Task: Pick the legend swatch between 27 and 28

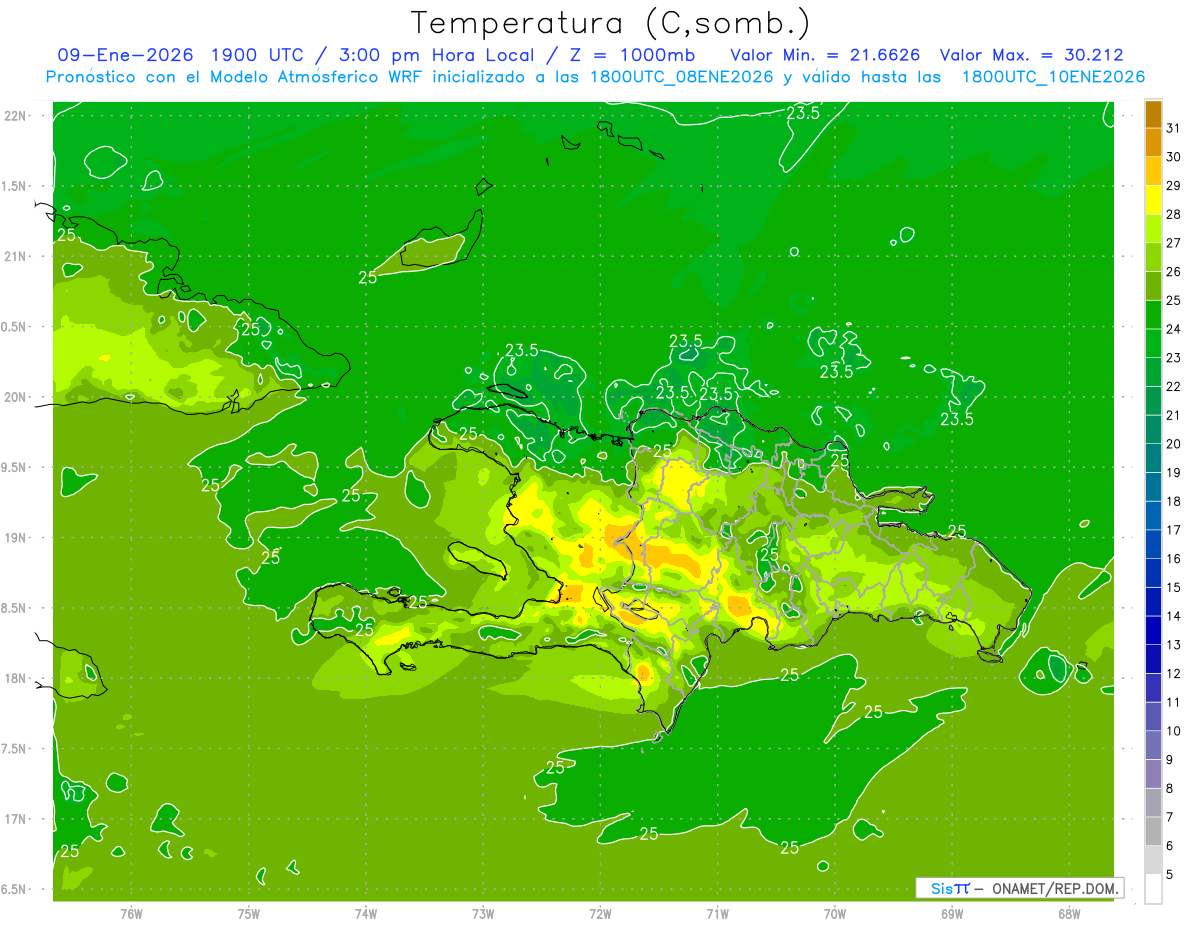Action: pos(1153,229)
